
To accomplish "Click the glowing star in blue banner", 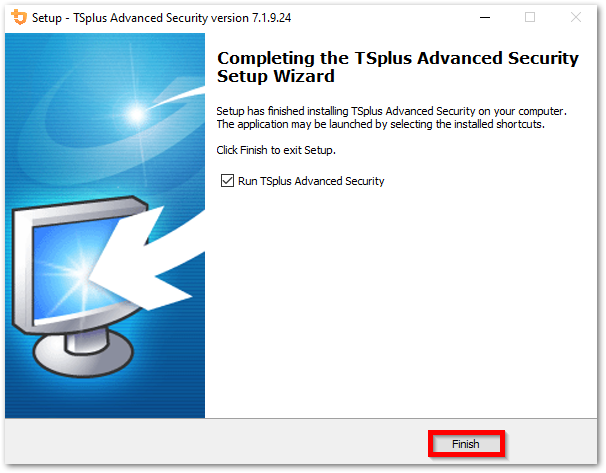I will coord(136,113).
